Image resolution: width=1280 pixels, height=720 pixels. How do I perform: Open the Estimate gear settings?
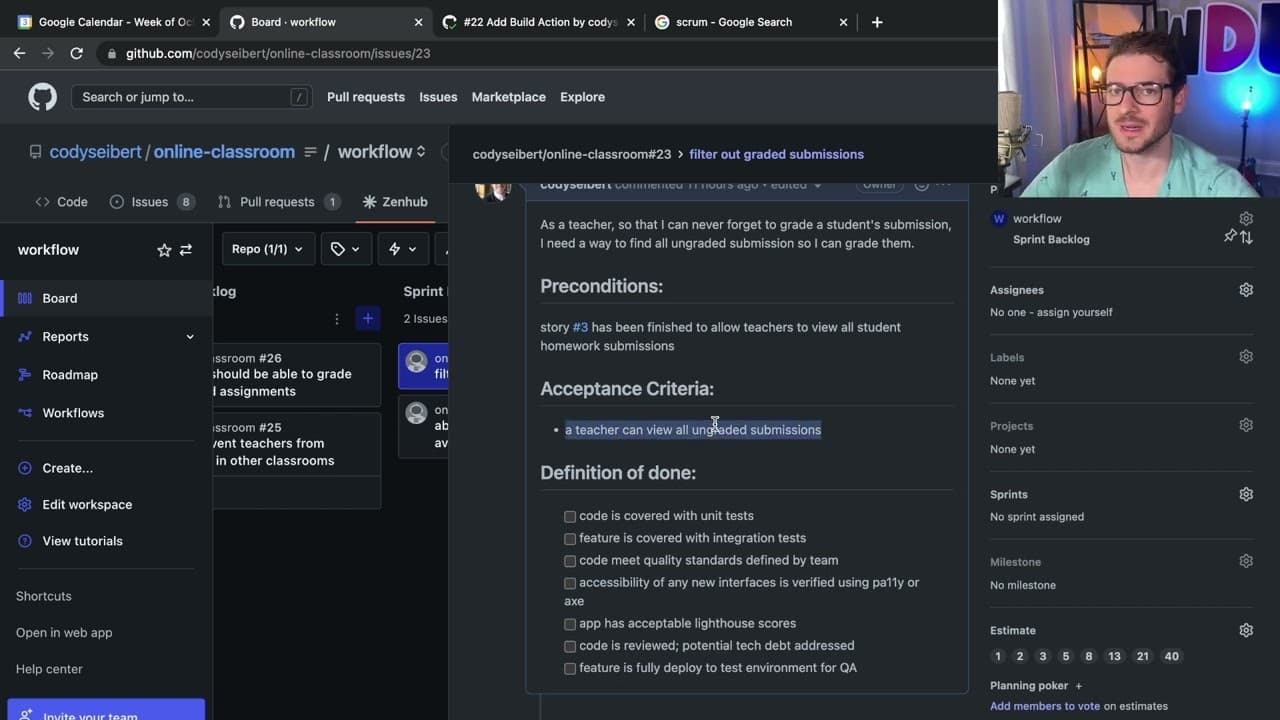(1246, 630)
